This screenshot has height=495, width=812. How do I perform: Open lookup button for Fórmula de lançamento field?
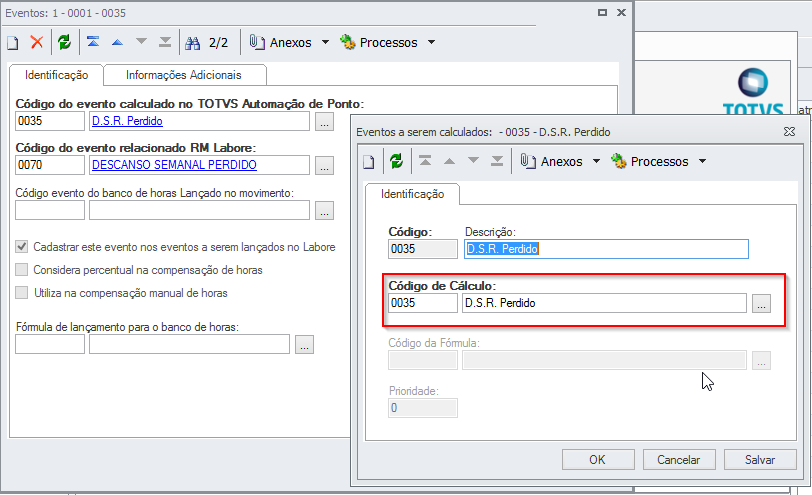point(304,344)
